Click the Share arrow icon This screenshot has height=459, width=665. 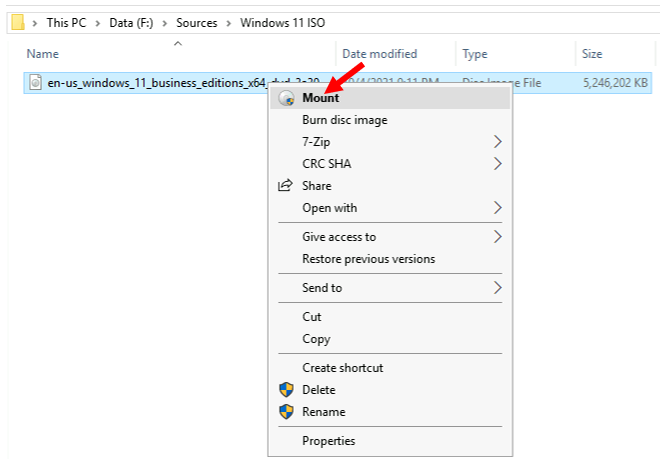[x=285, y=185]
